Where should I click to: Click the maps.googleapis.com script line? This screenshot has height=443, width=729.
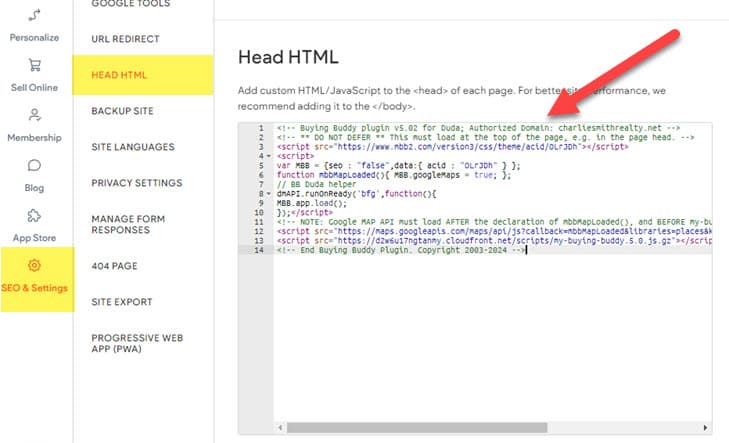tap(494, 231)
